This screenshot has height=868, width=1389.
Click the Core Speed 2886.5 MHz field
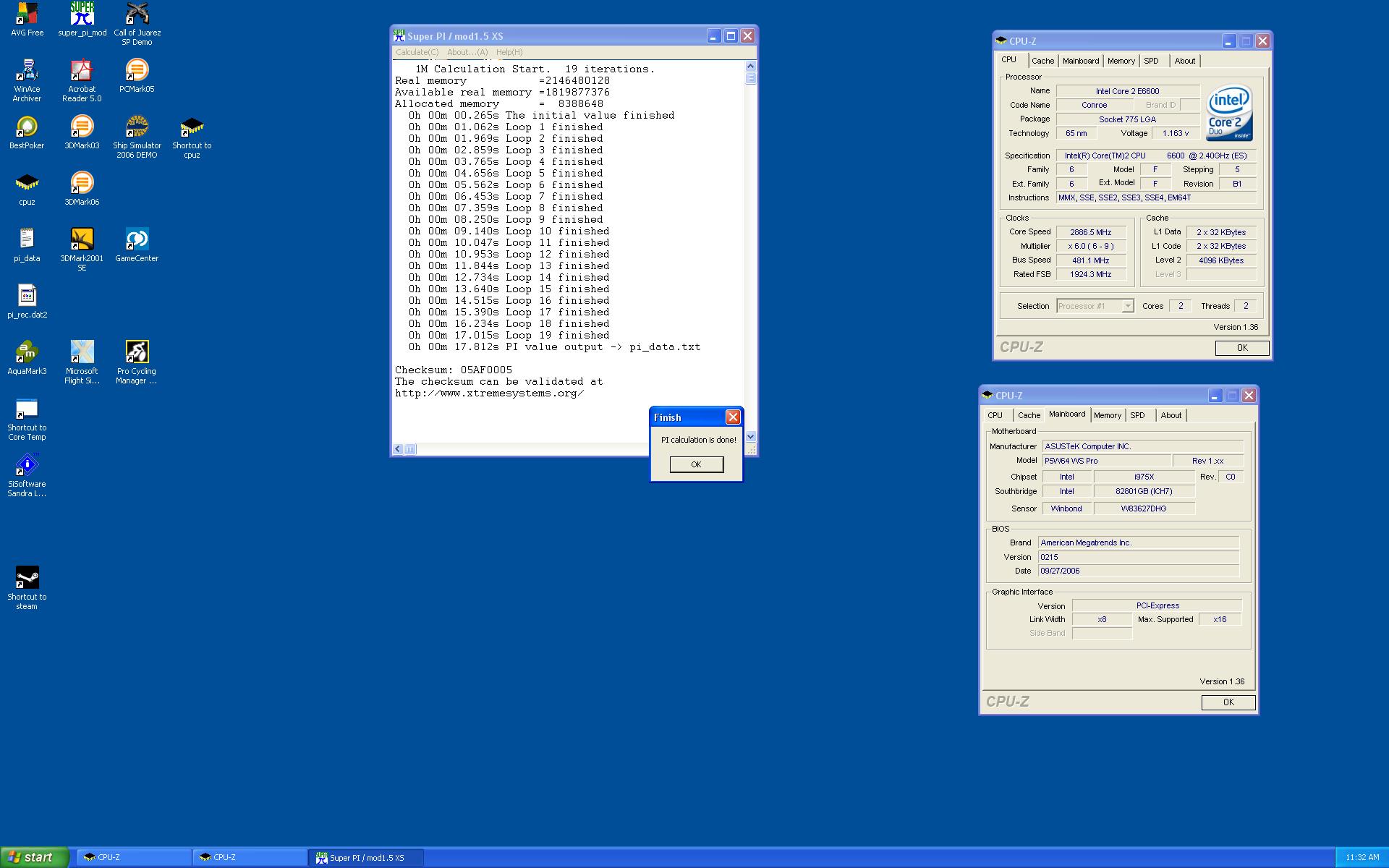(1091, 232)
